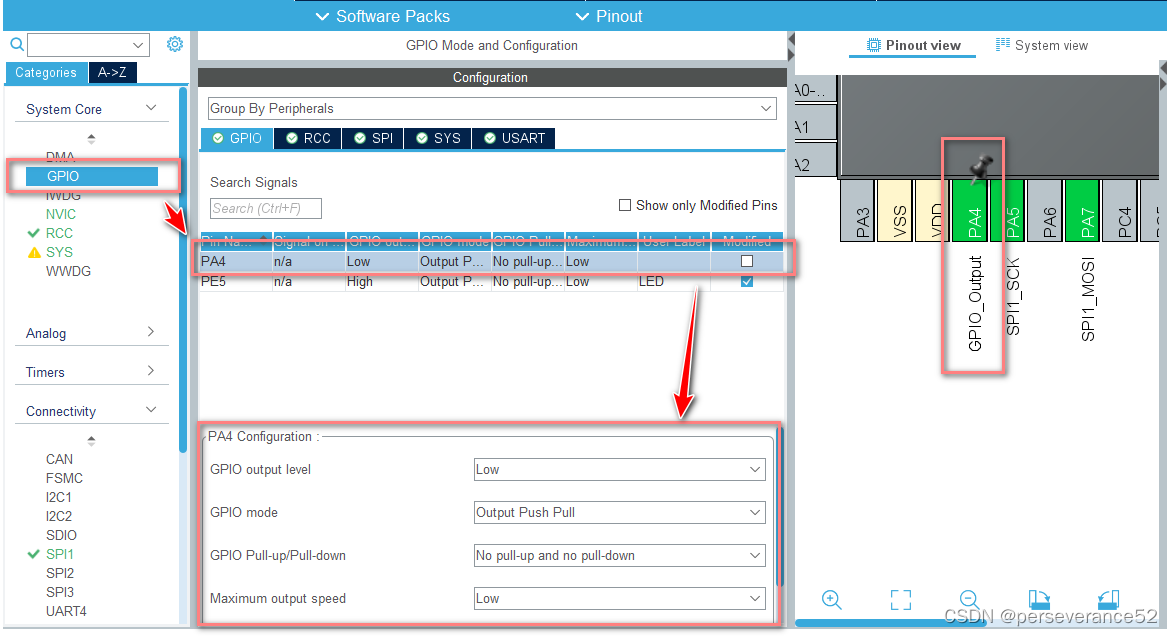1172x636 pixels.
Task: Click the left panel vertical scrollbar
Action: (183, 269)
